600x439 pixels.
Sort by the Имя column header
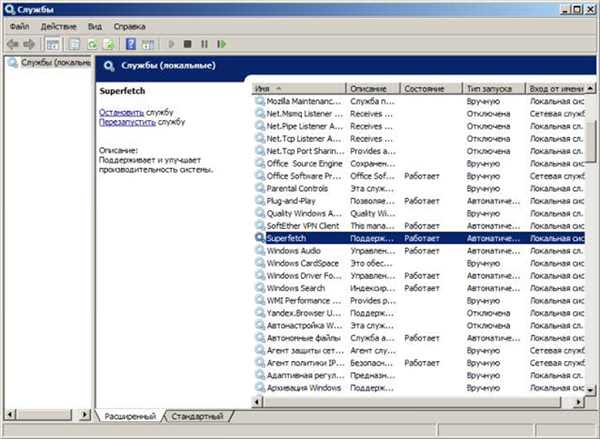(299, 89)
